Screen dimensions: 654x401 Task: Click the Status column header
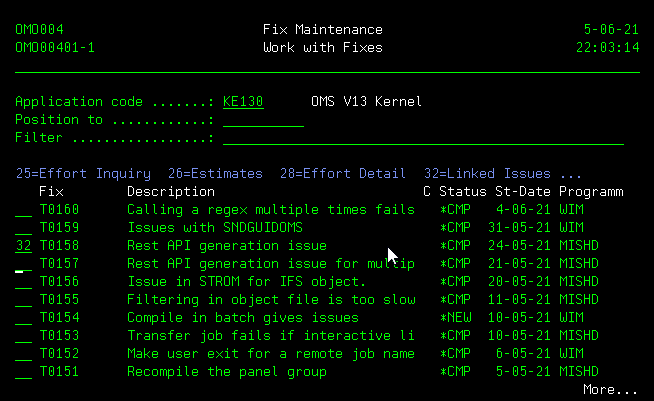pyautogui.click(x=462, y=191)
